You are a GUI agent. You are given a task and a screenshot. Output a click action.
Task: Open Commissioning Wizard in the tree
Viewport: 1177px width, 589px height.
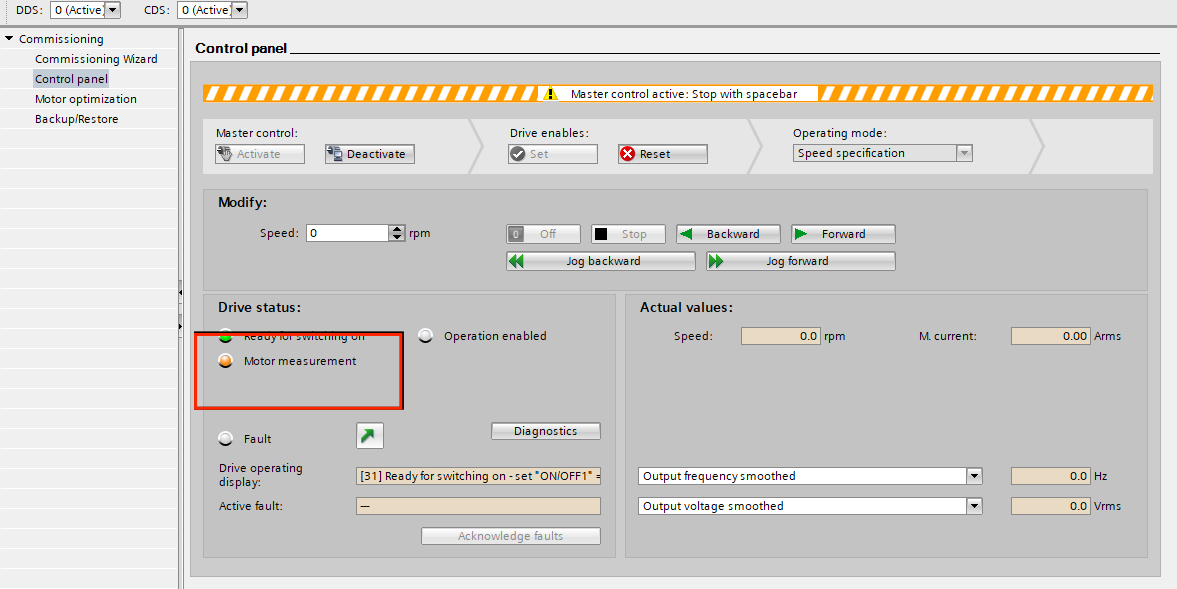coord(96,59)
